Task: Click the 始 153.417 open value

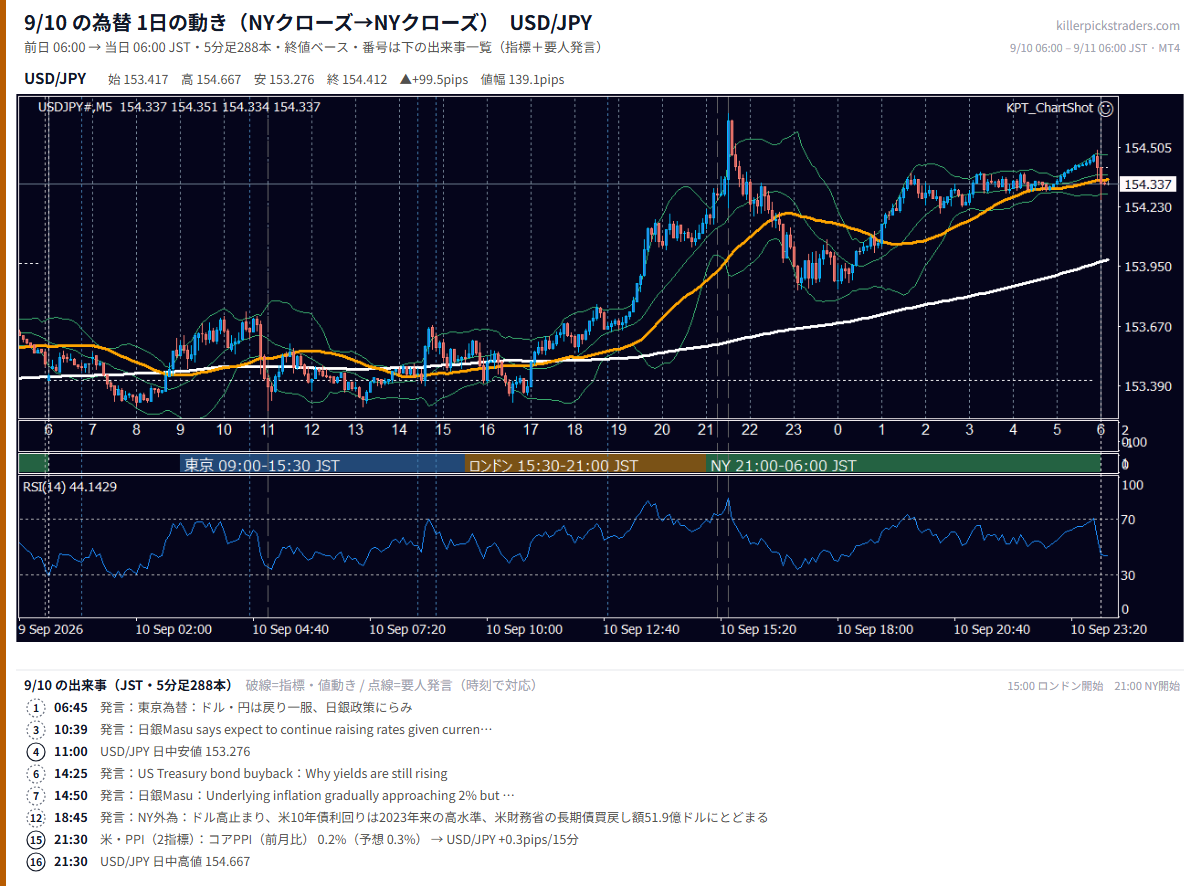Action: tap(138, 79)
